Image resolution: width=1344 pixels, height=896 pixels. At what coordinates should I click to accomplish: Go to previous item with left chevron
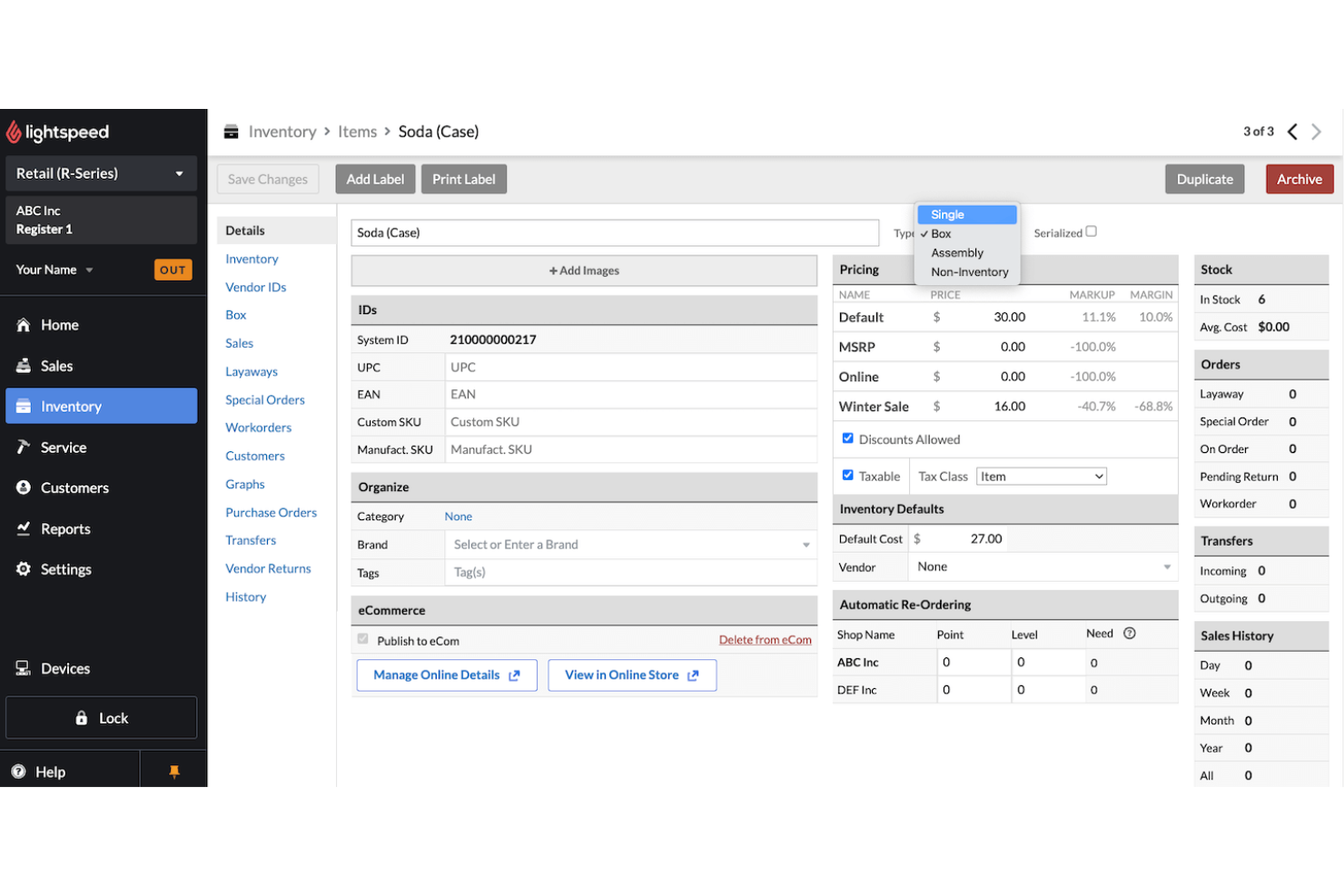click(x=1292, y=132)
